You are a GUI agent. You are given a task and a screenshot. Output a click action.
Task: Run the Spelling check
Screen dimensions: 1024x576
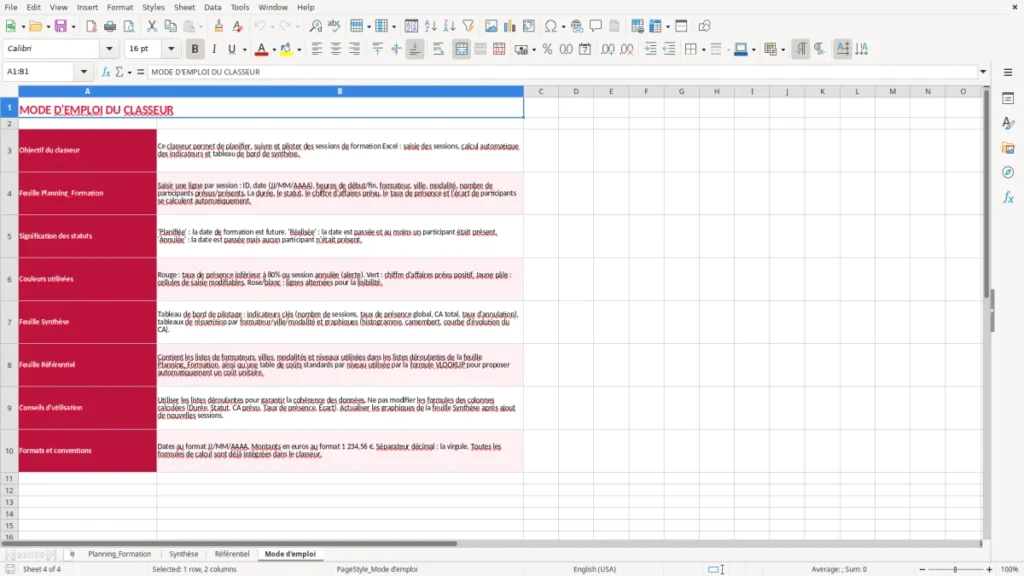tap(334, 26)
